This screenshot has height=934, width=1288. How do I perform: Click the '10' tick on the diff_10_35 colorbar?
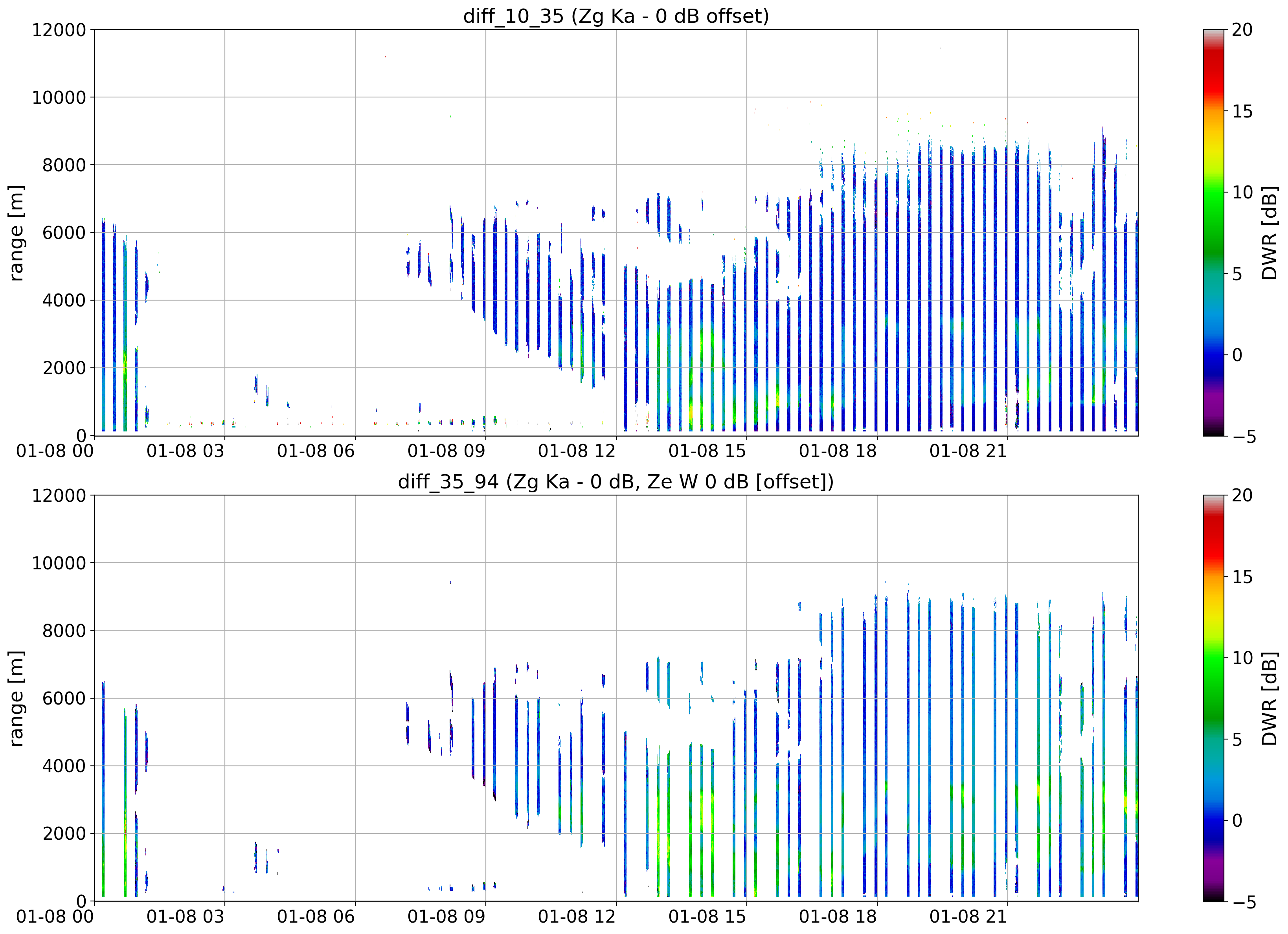tap(1242, 193)
